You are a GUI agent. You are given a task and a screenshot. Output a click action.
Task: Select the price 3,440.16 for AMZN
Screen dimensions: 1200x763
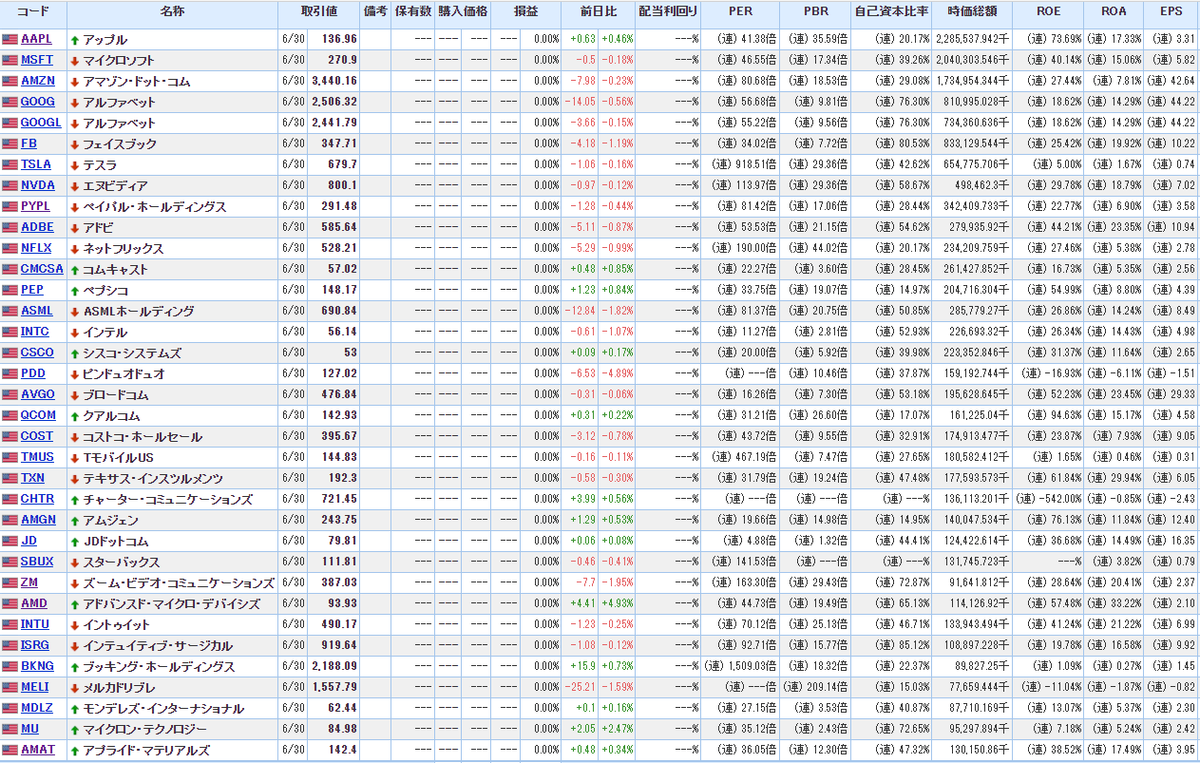click(334, 82)
